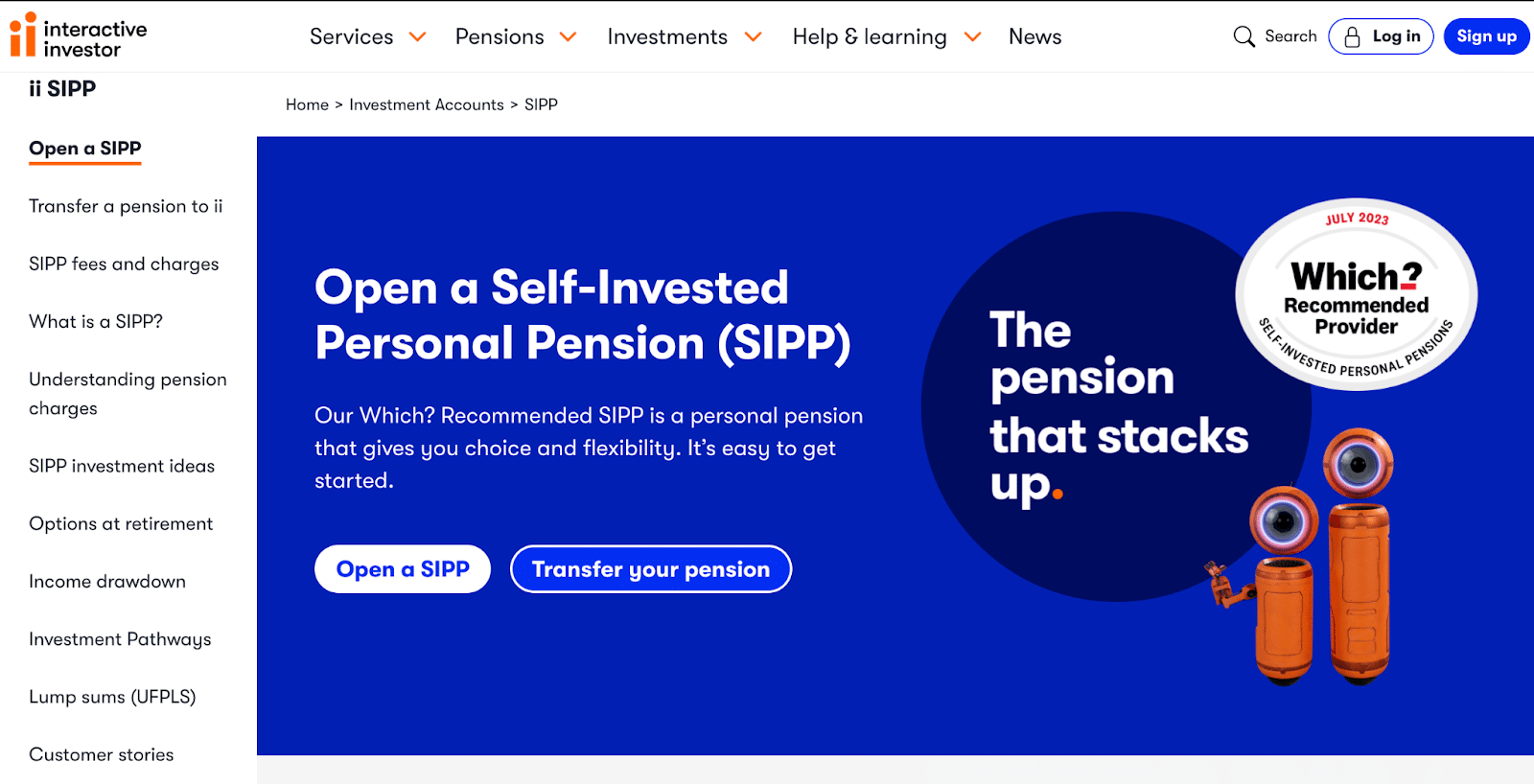
Task: Open Investment Accounts breadcrumb link
Action: pyautogui.click(x=427, y=104)
